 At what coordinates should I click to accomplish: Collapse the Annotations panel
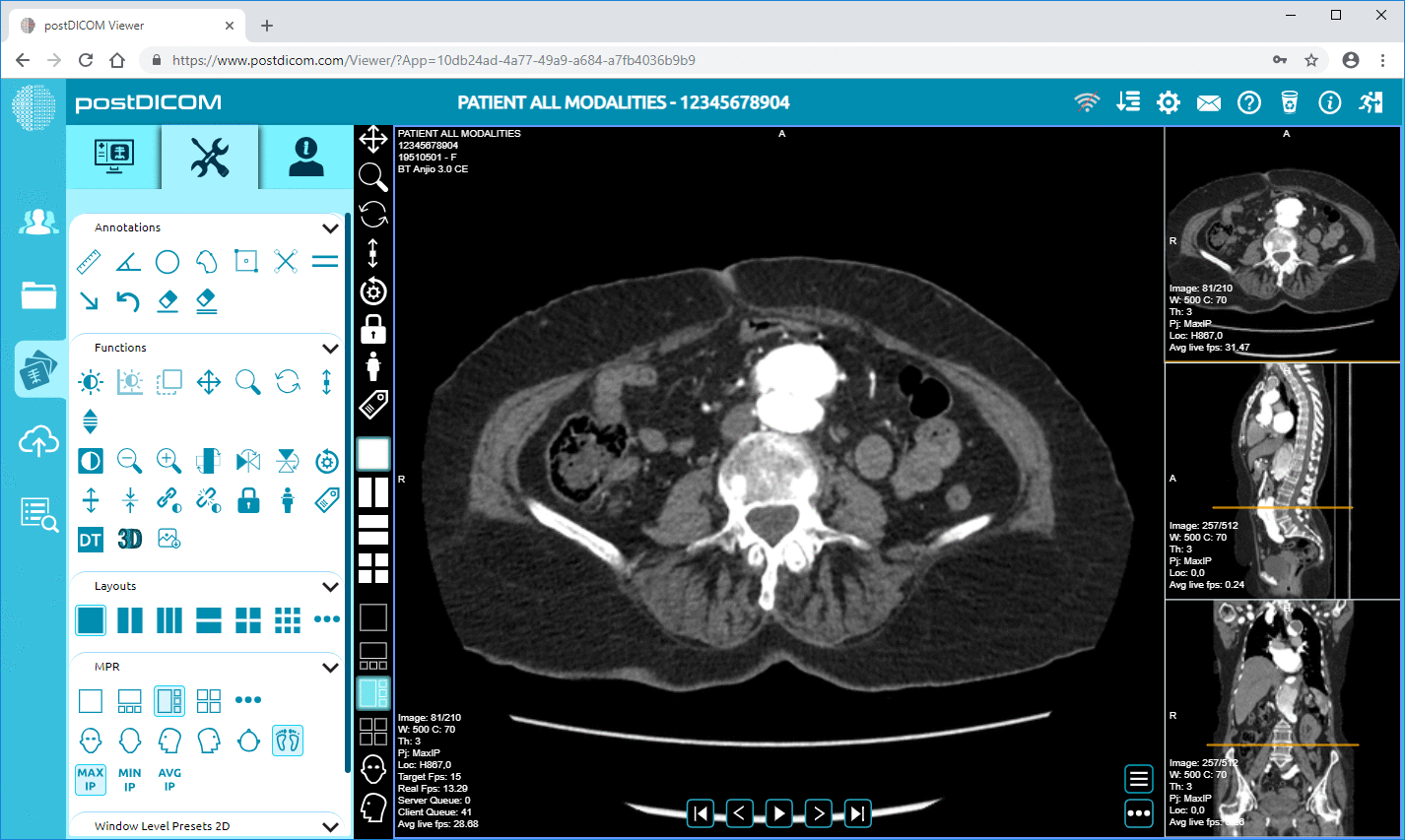point(330,227)
